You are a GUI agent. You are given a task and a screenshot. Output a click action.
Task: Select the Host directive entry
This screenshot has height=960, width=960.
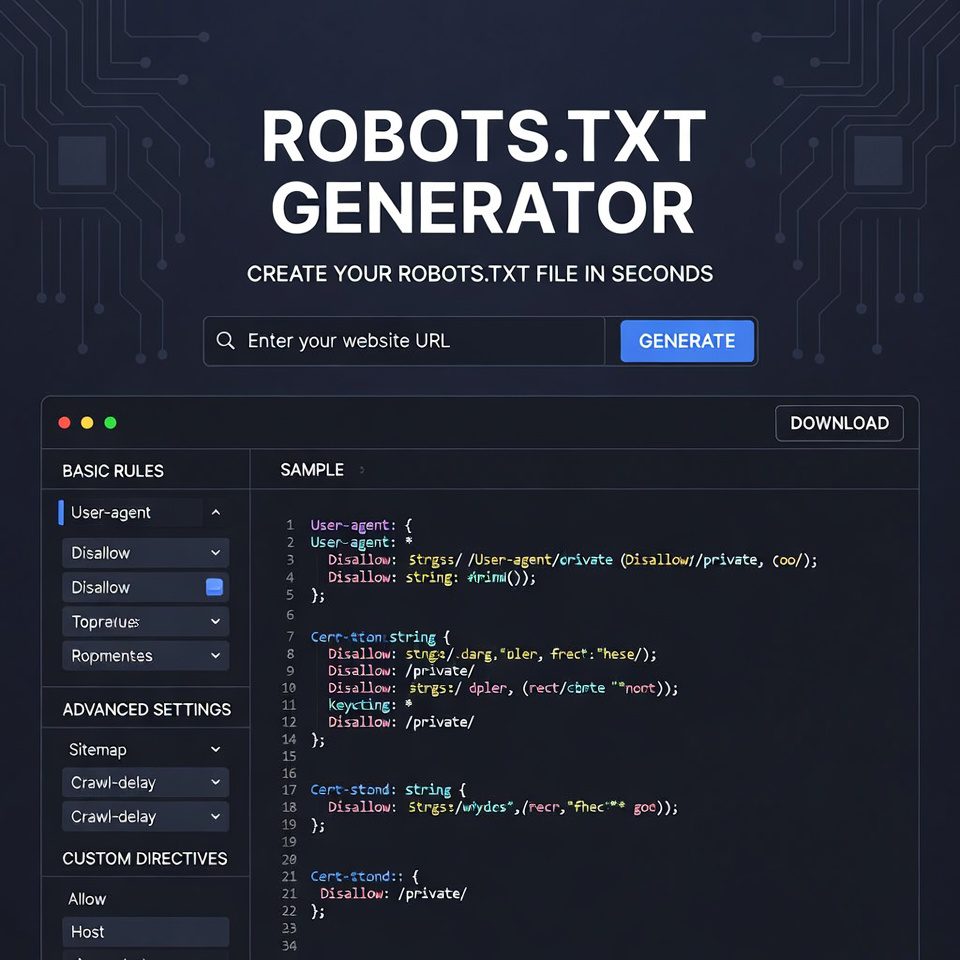tap(145, 932)
